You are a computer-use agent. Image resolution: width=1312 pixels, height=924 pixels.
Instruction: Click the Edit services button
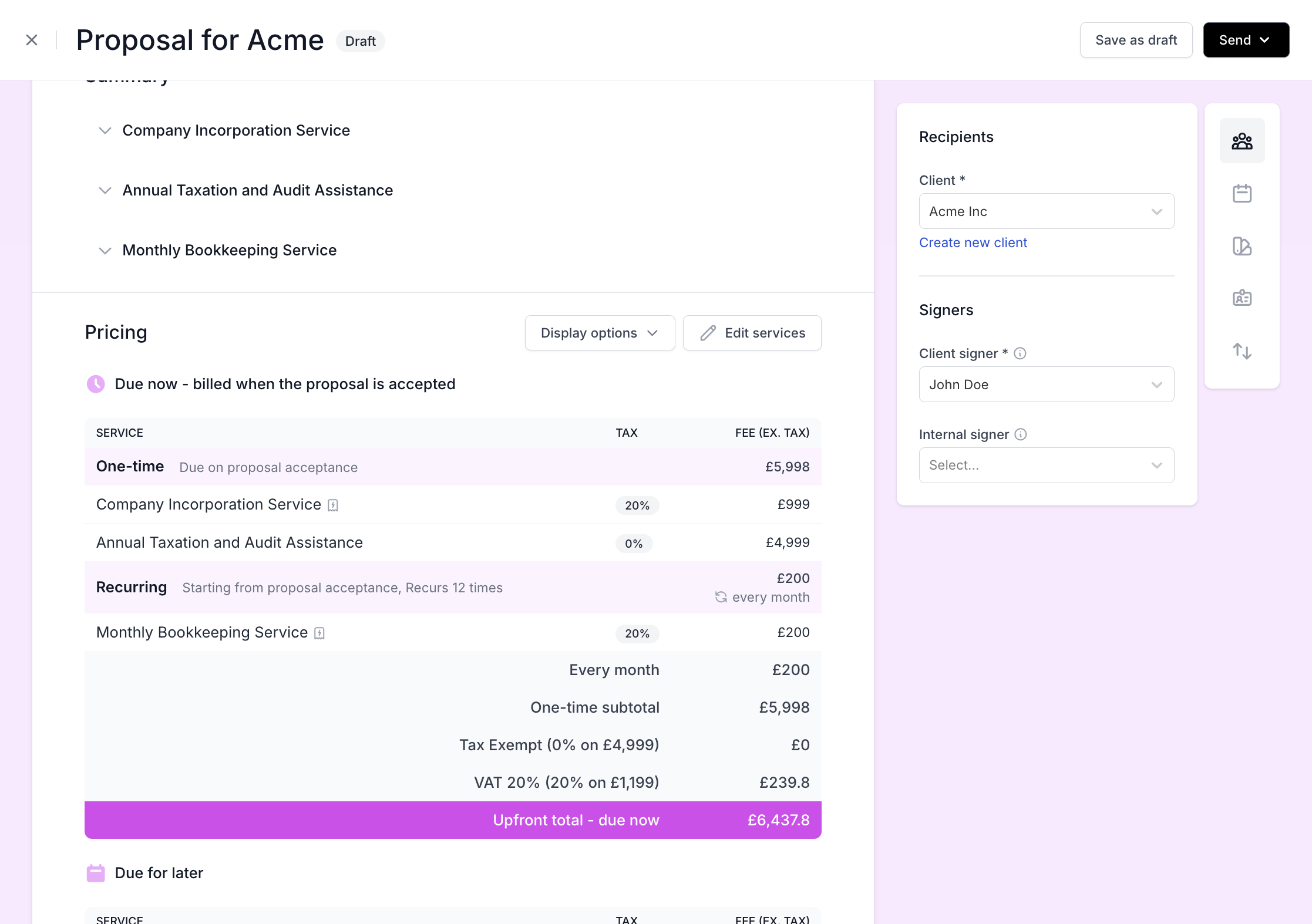pyautogui.click(x=752, y=333)
